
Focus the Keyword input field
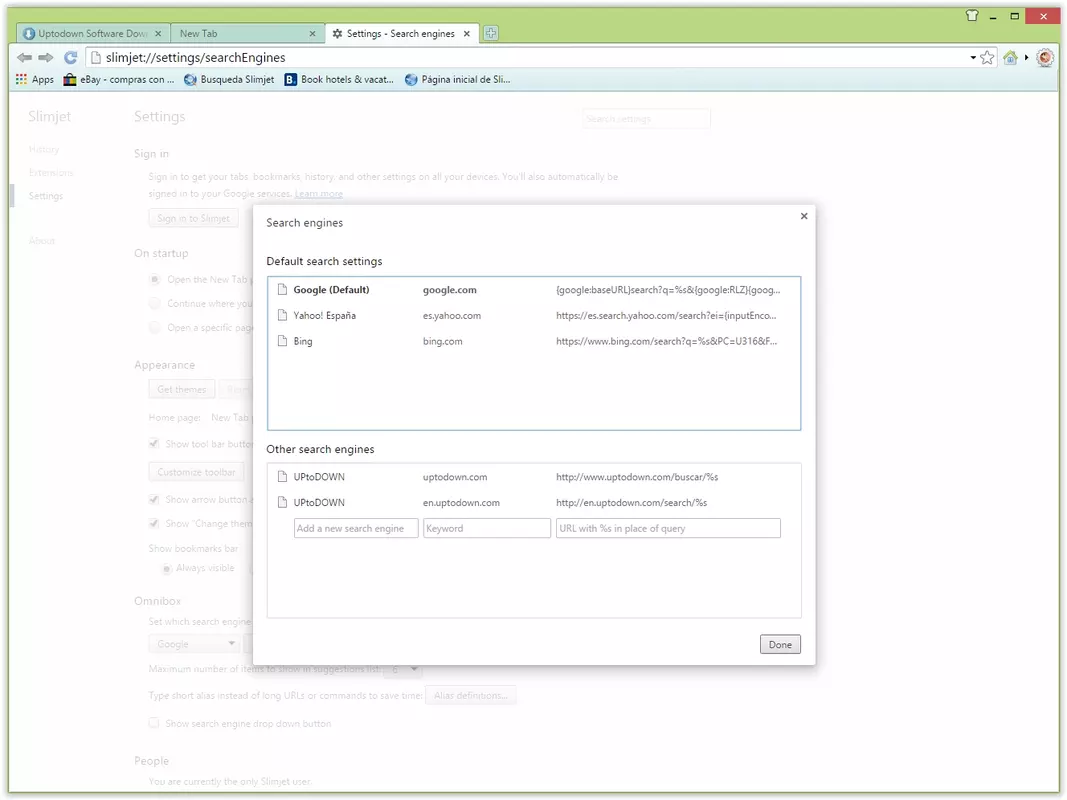[487, 529]
